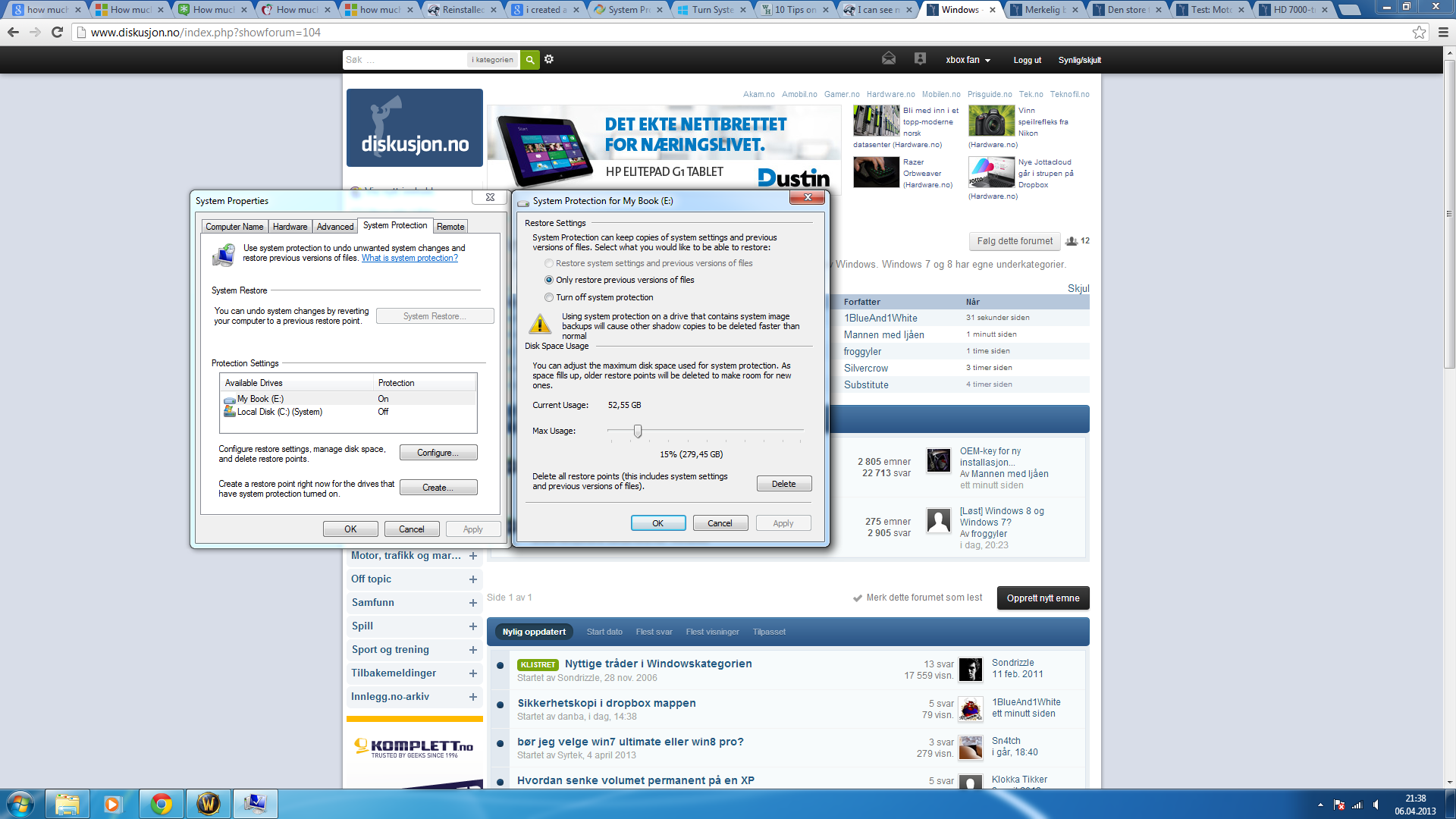Click Configure... button in System Properties
1456x819 pixels.
[x=438, y=453]
